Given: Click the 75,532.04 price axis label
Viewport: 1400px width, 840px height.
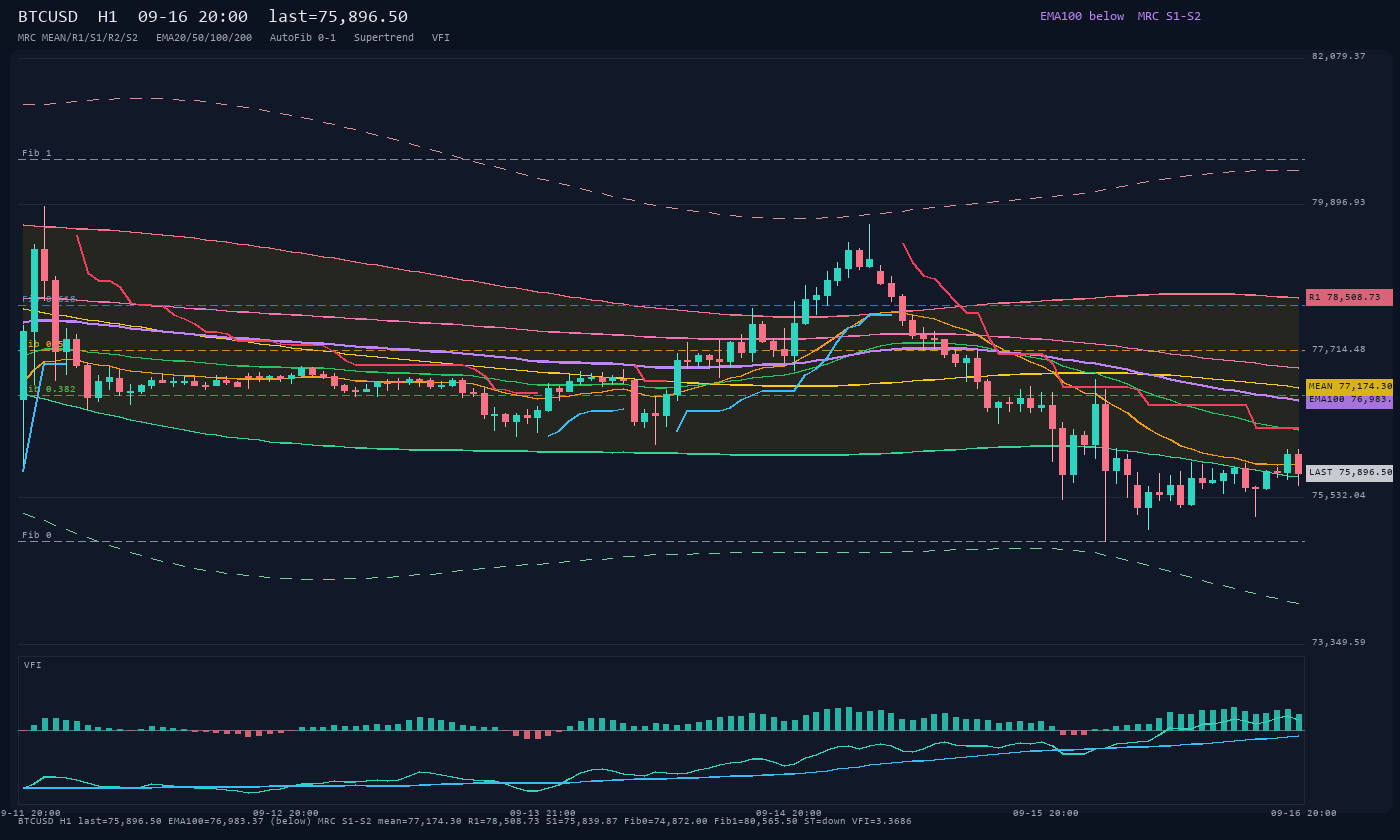Looking at the screenshot, I should (1338, 495).
